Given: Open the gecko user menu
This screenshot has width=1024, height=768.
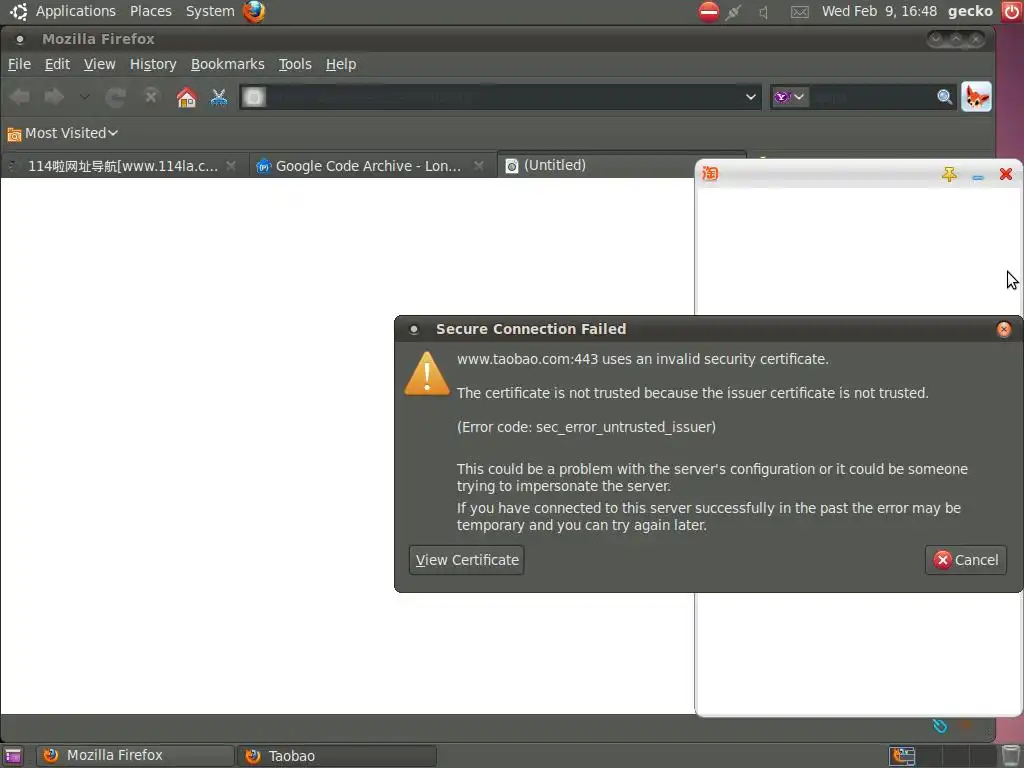Looking at the screenshot, I should 970,11.
